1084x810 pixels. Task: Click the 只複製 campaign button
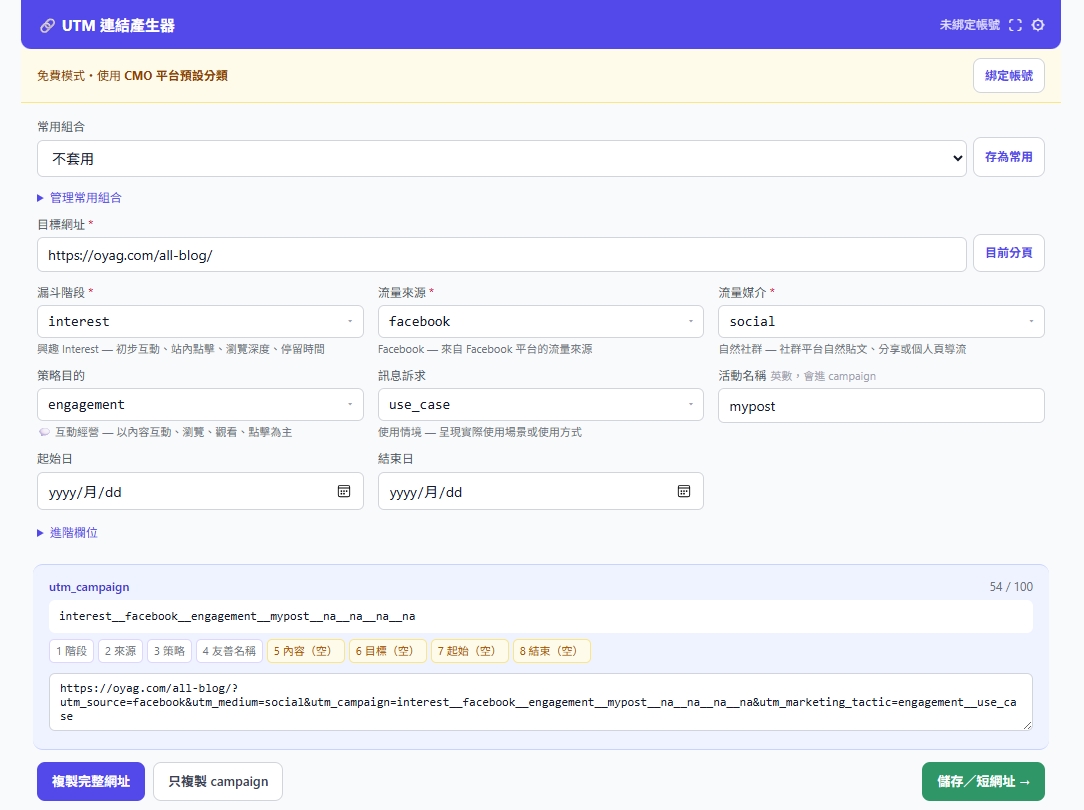pyautogui.click(x=218, y=782)
